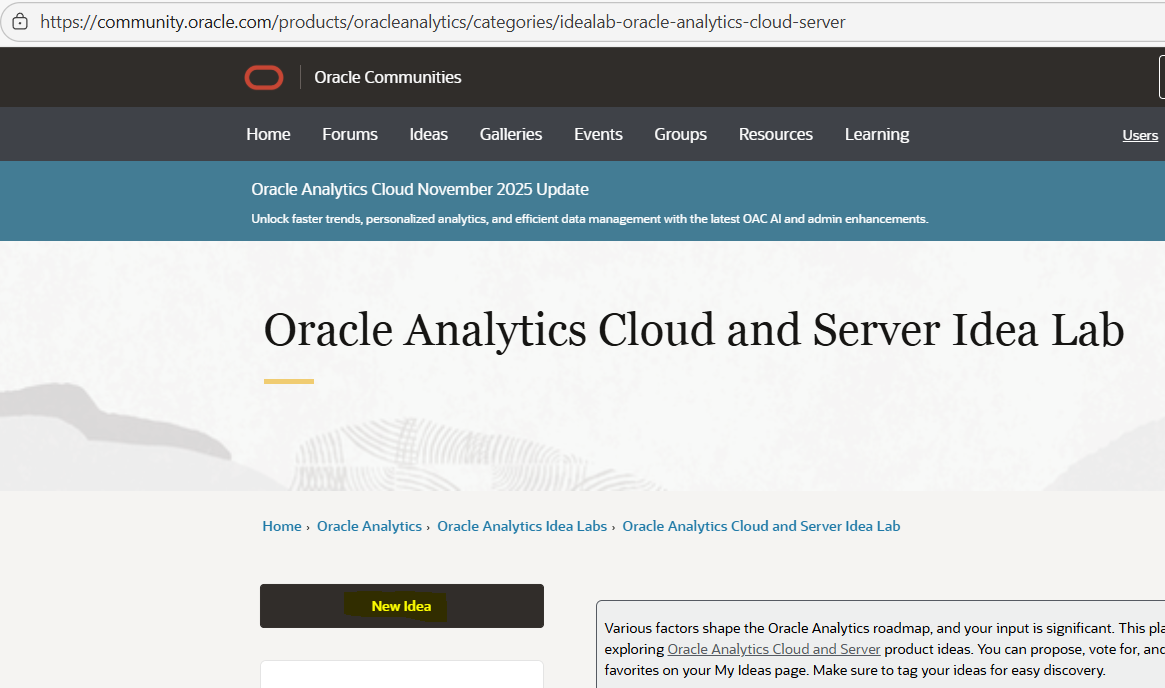This screenshot has height=688, width=1165.
Task: Click Oracle Analytics breadcrumb link
Action: click(369, 526)
